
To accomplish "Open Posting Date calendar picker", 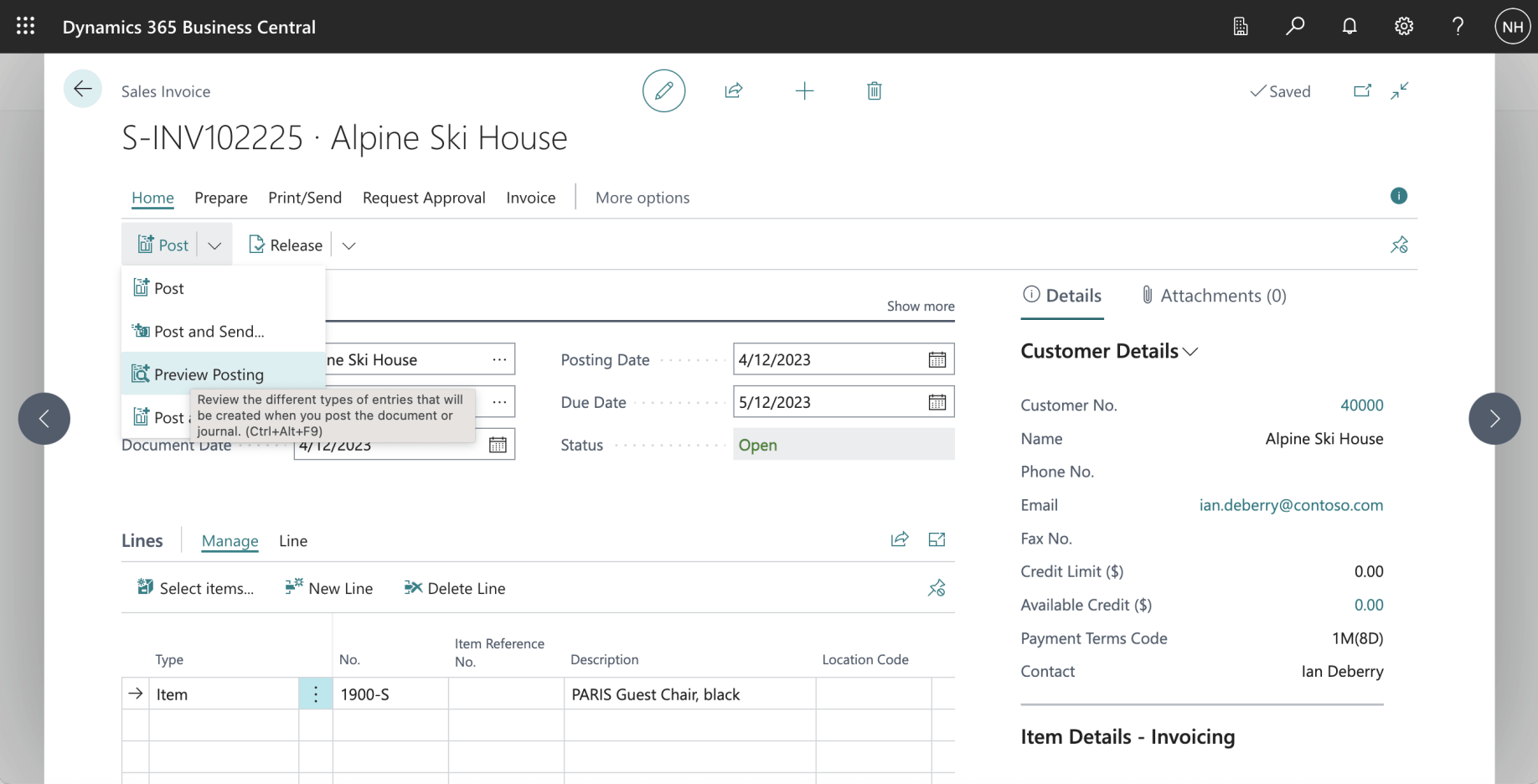I will 937,360.
